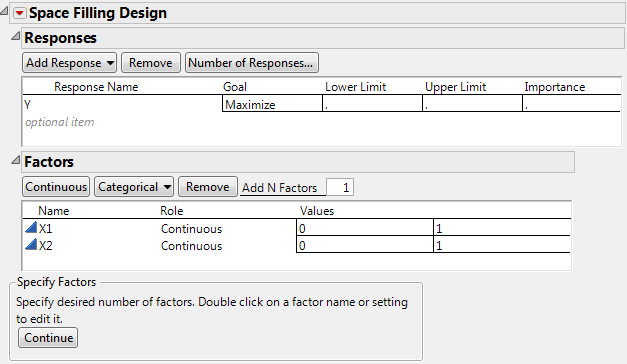This screenshot has height=364, width=627.
Task: Click the Goal column header
Action: point(235,87)
